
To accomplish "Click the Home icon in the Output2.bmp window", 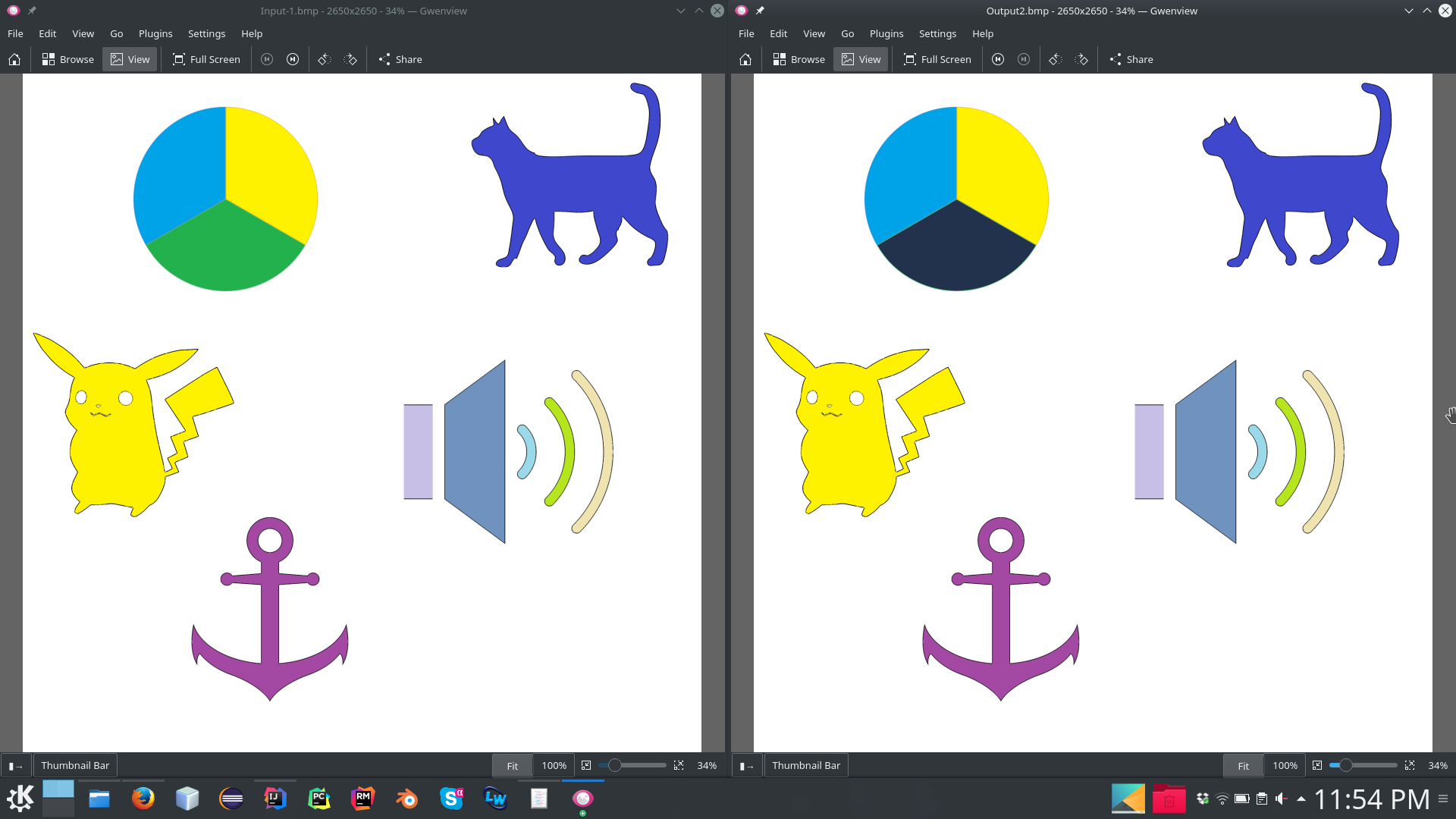I will click(x=745, y=59).
